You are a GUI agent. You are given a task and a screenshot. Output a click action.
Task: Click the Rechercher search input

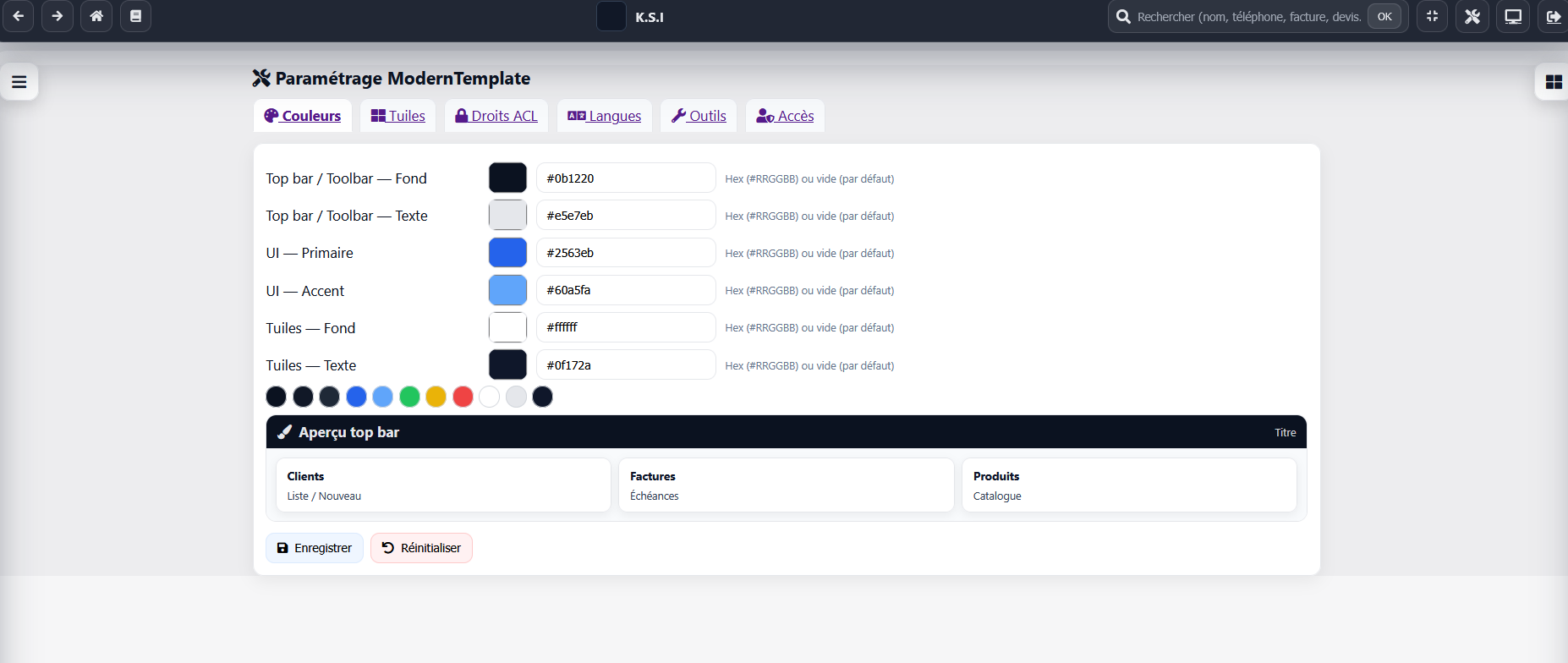[x=1249, y=17]
